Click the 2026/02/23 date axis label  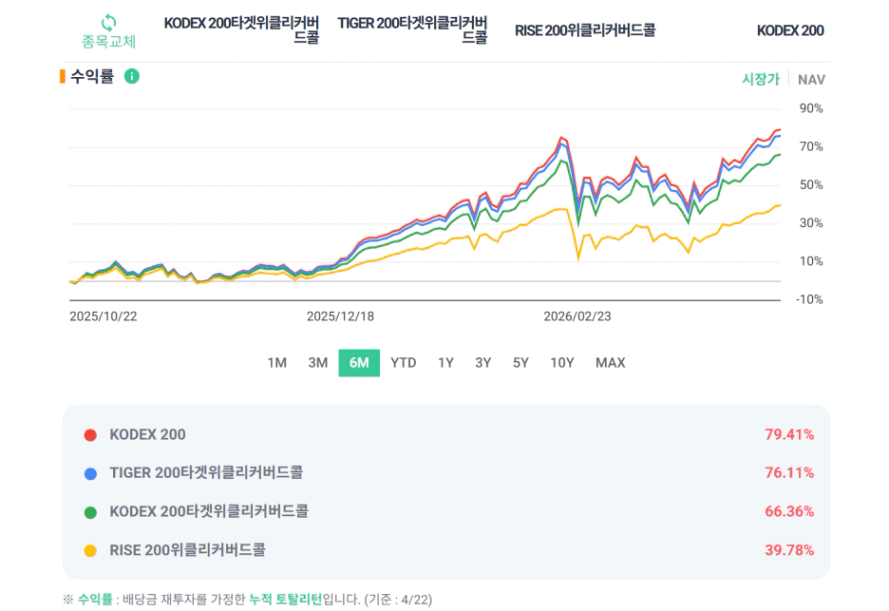[577, 316]
